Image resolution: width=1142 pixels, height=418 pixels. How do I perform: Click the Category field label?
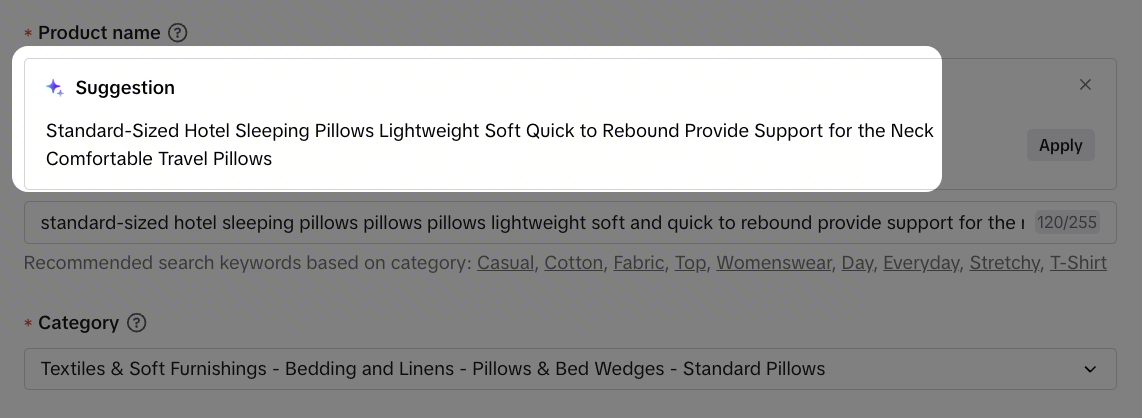(78, 323)
